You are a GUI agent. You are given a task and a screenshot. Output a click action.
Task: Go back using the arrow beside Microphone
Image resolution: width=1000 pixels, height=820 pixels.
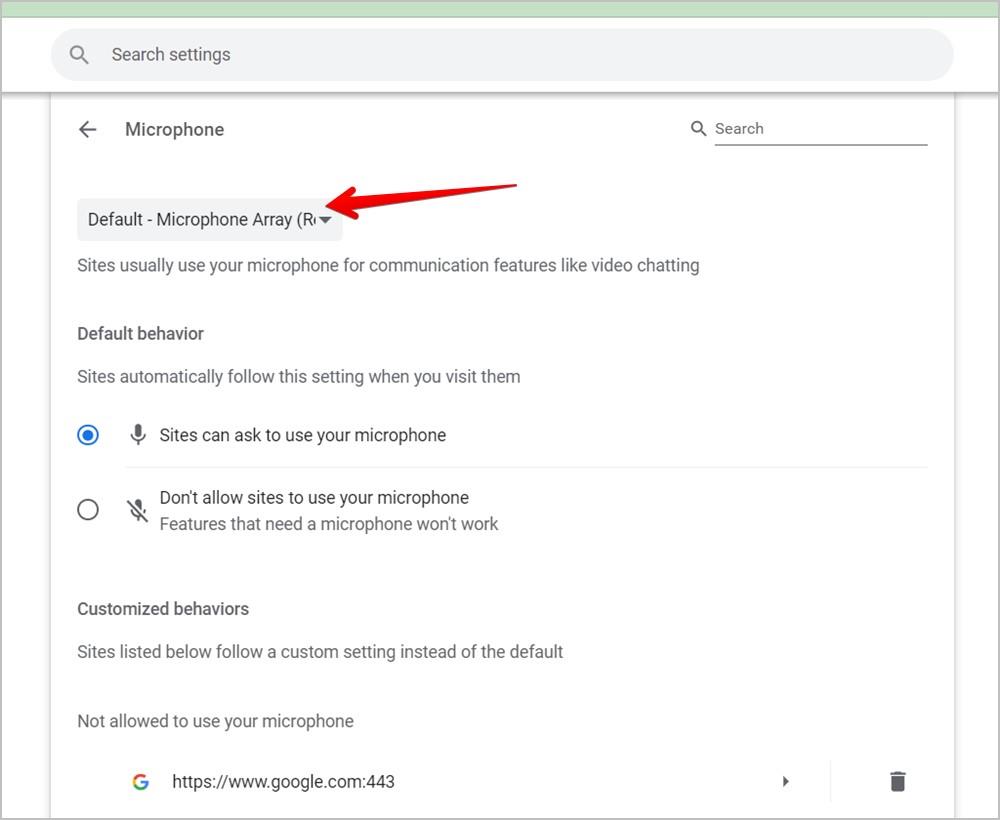tap(87, 129)
